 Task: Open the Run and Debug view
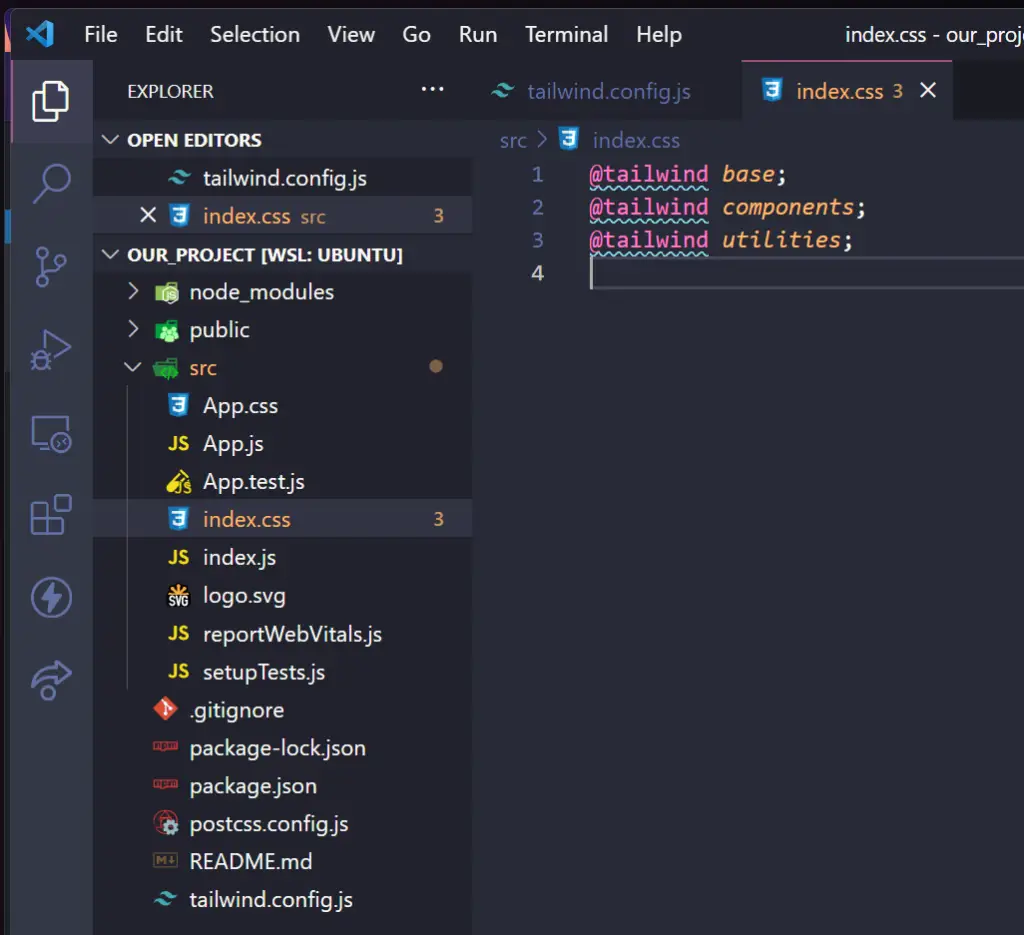pos(51,350)
